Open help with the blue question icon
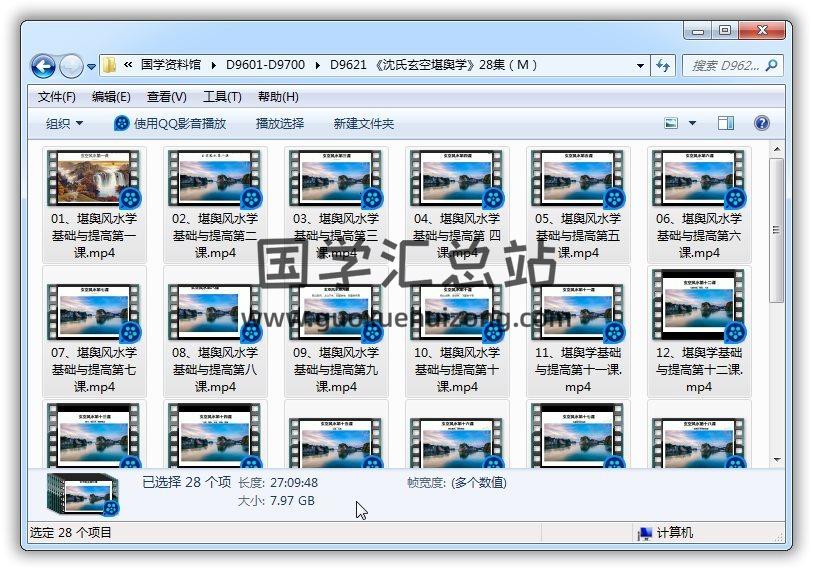This screenshot has width=813, height=571. (x=762, y=123)
